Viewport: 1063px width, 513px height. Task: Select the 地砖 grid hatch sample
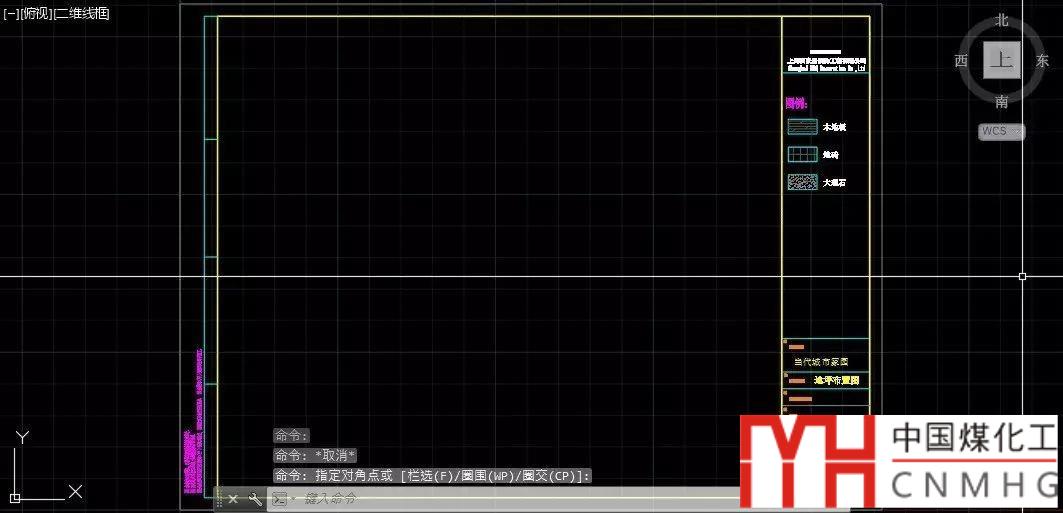[x=803, y=155]
